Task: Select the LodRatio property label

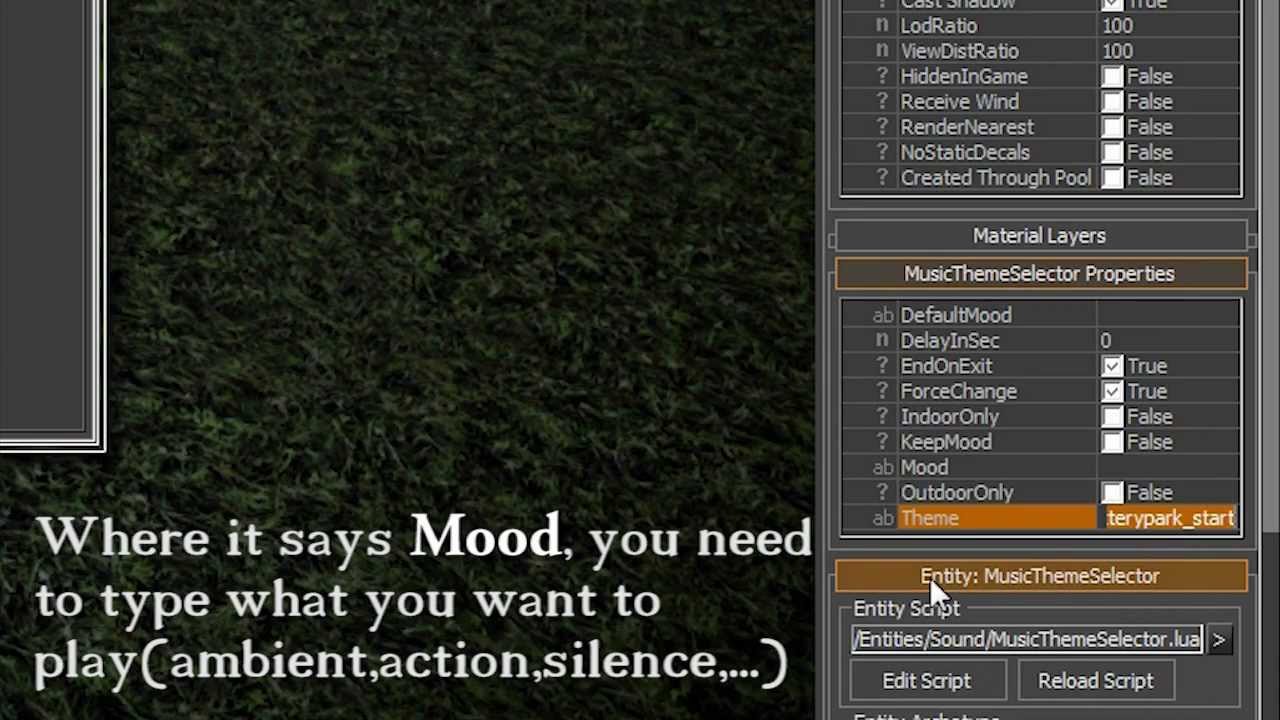Action: pos(938,26)
